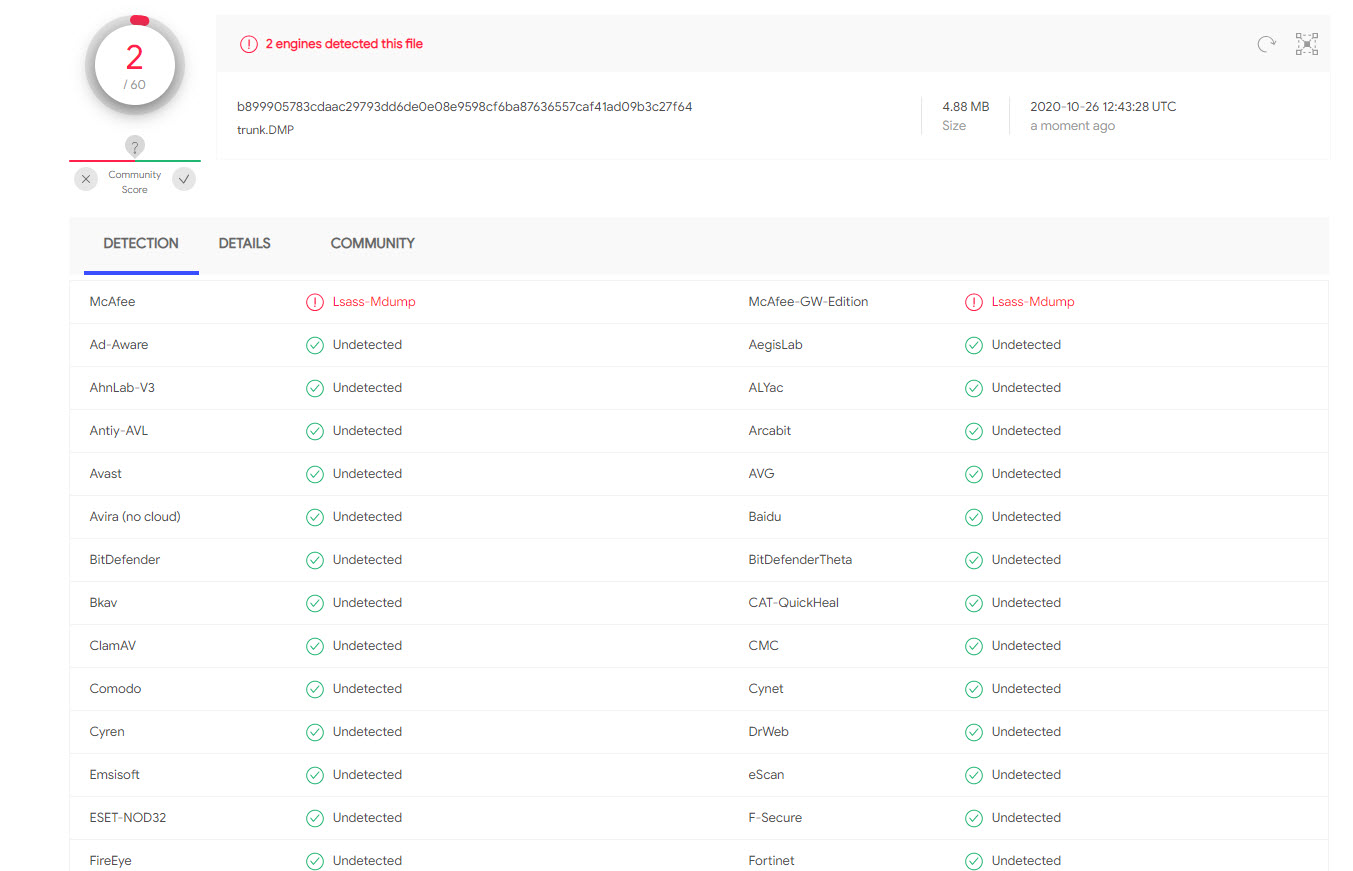Click the green check icon for AVG
This screenshot has width=1353, height=871.
[x=974, y=474]
